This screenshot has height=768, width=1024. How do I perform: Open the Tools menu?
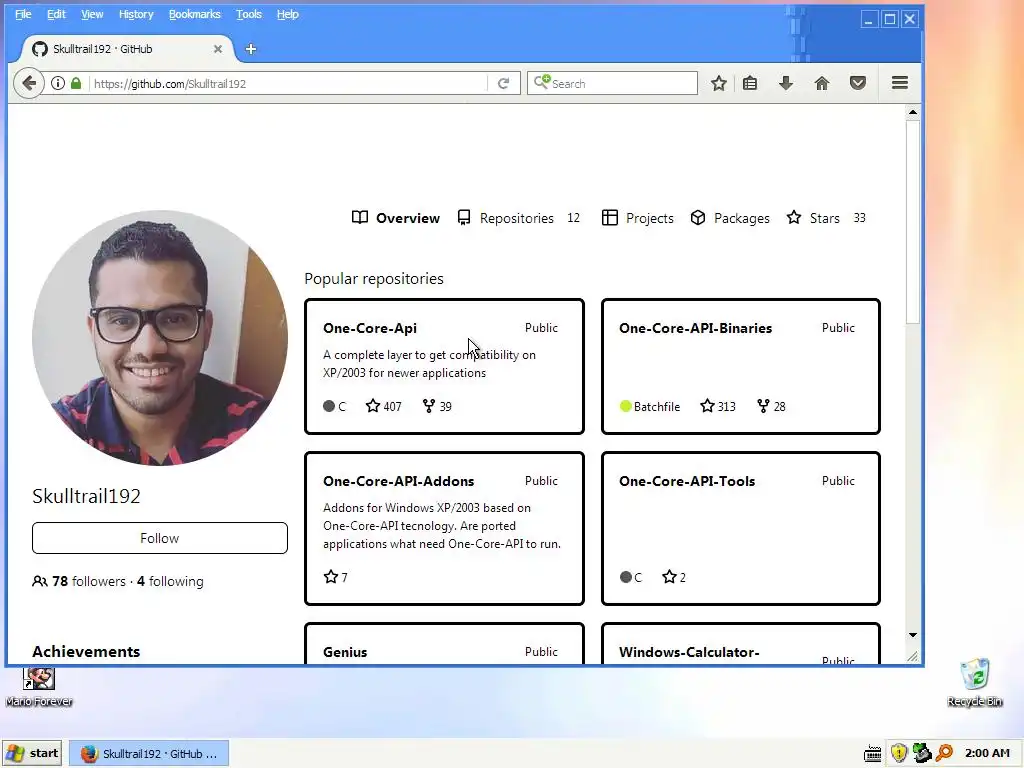pyautogui.click(x=249, y=14)
